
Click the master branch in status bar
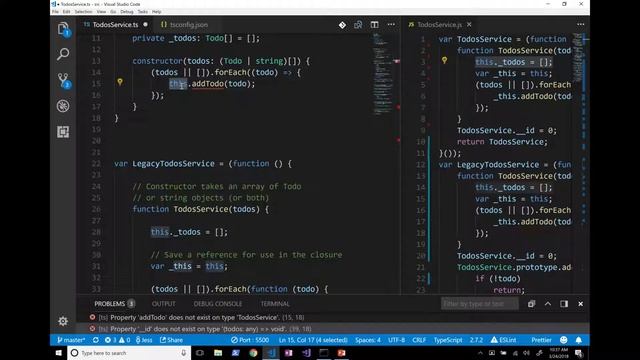coord(71,340)
